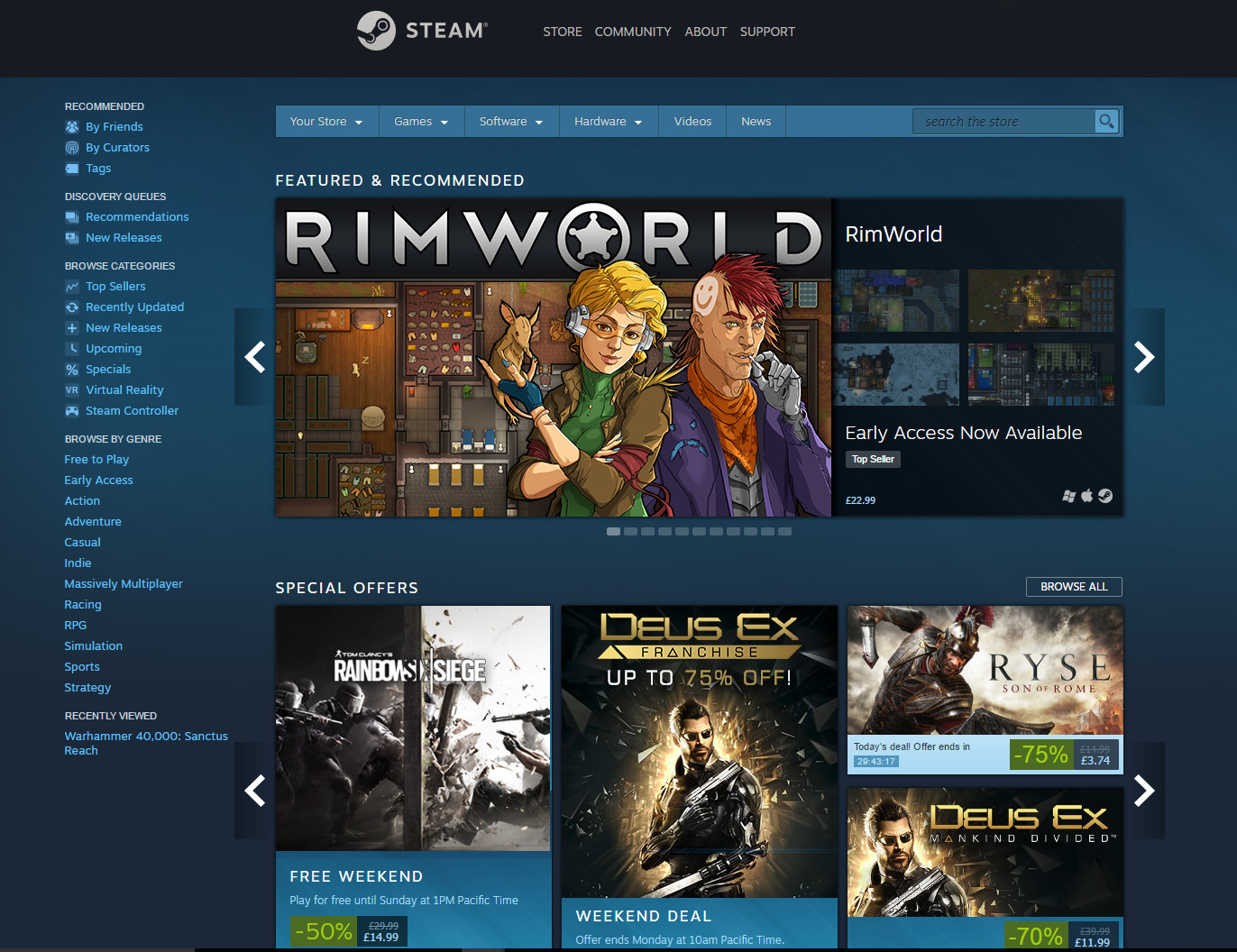Click the BROWSE ALL button

(1074, 587)
